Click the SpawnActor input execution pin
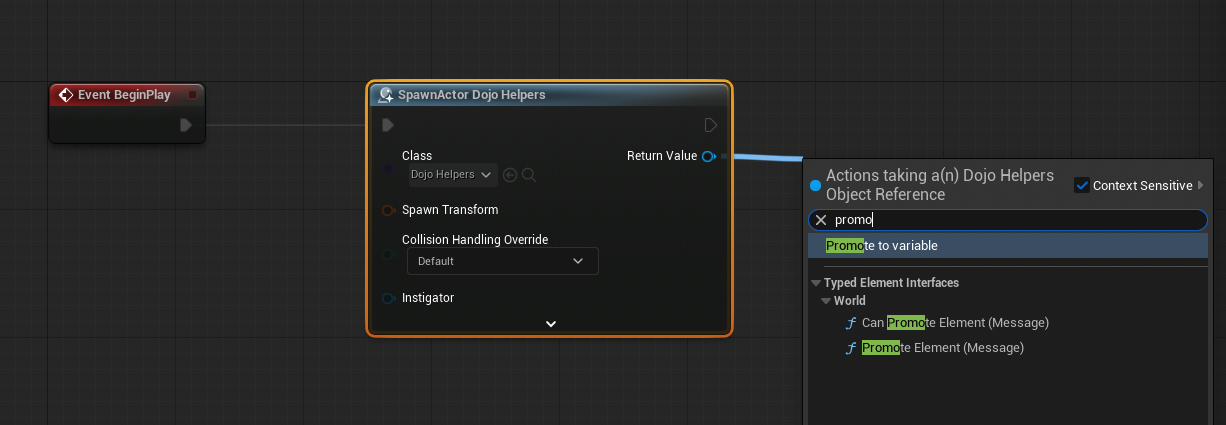The image size is (1226, 425). tap(388, 125)
